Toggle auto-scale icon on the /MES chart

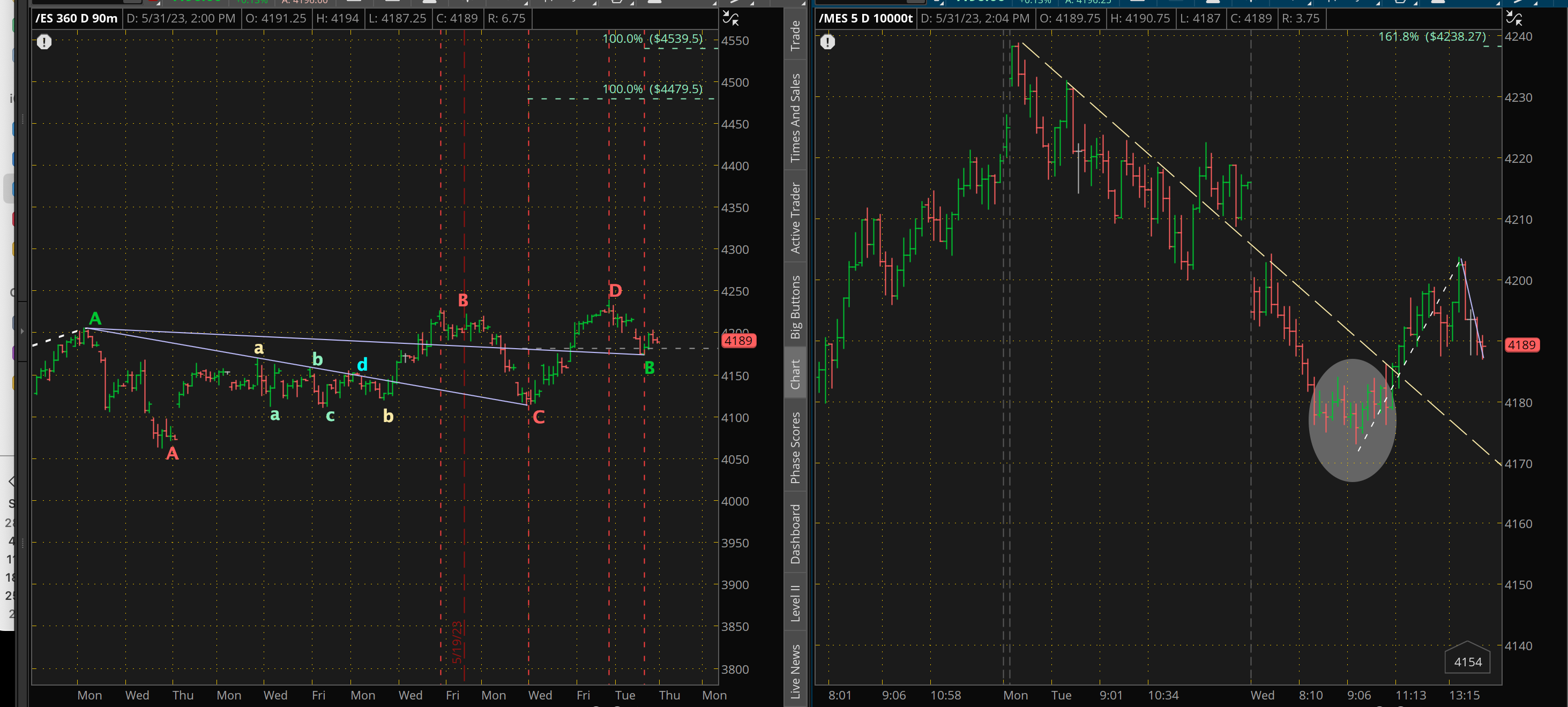[1514, 18]
